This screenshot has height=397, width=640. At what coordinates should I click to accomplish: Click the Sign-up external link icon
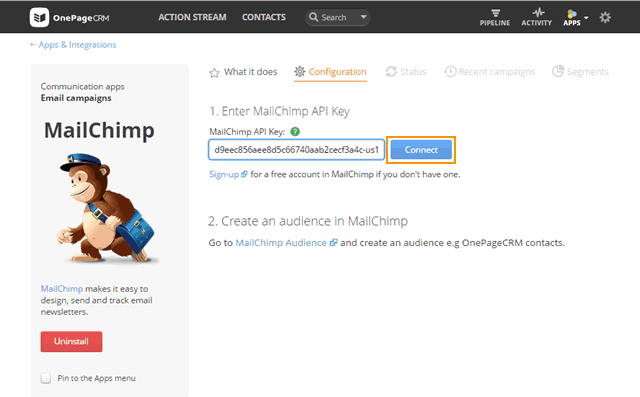[x=244, y=174]
